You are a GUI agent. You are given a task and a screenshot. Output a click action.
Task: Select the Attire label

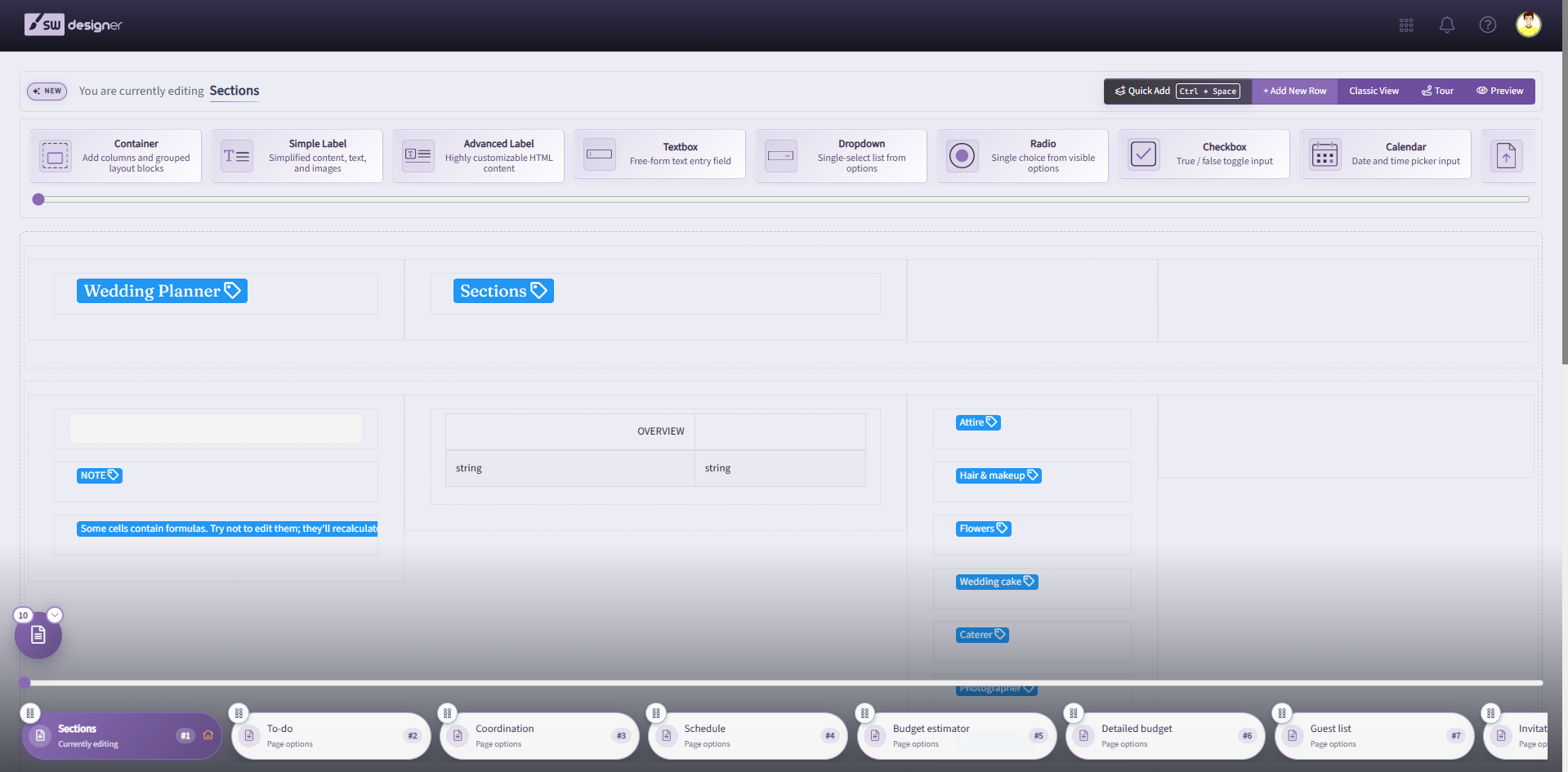pos(978,422)
